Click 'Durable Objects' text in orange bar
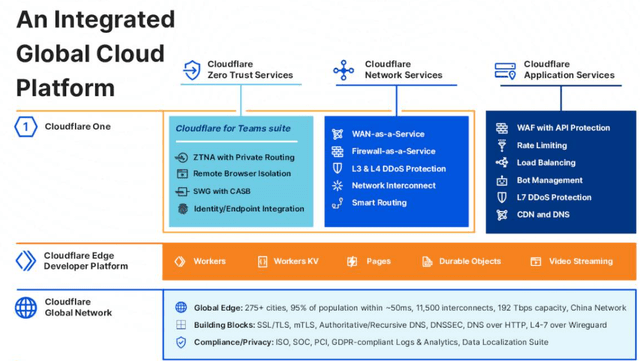Image resolution: width=640 pixels, height=361 pixels. [470, 261]
